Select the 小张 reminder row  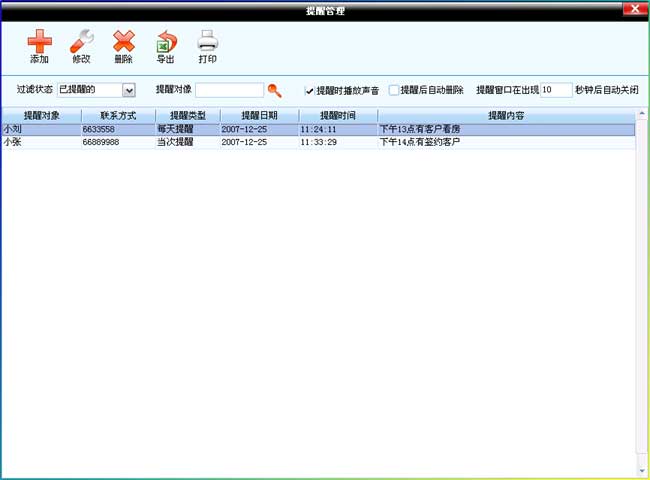[300, 143]
